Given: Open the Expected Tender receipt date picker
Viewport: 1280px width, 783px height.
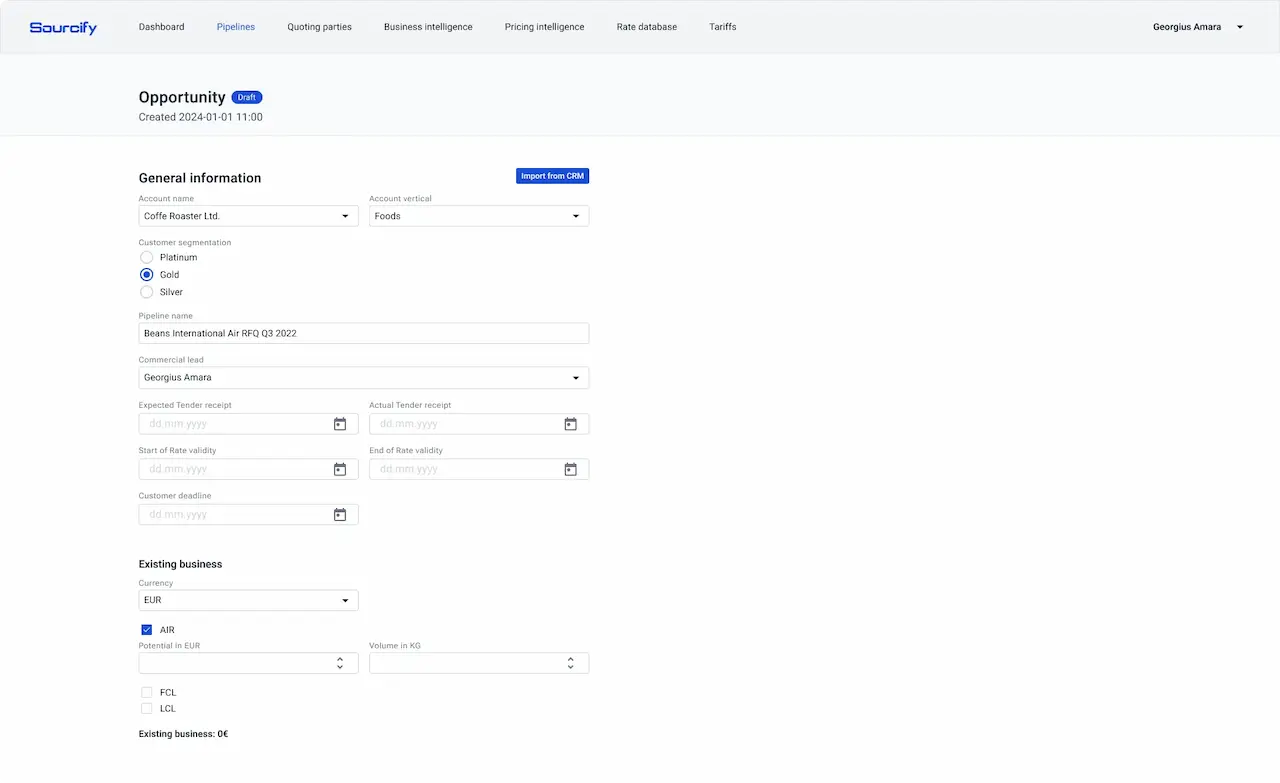Looking at the screenshot, I should 340,423.
